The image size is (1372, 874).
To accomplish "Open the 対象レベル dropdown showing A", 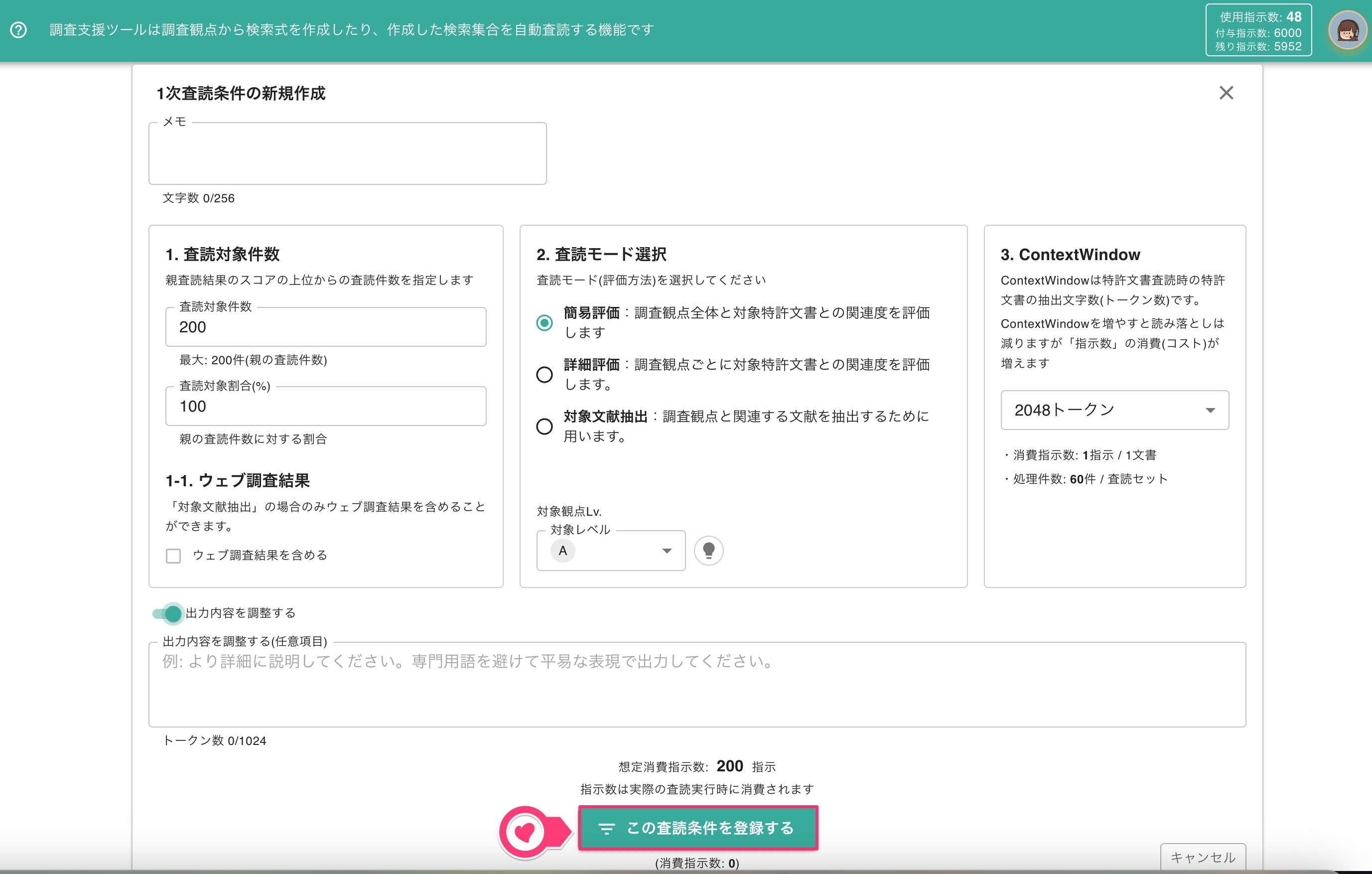I will pyautogui.click(x=611, y=551).
